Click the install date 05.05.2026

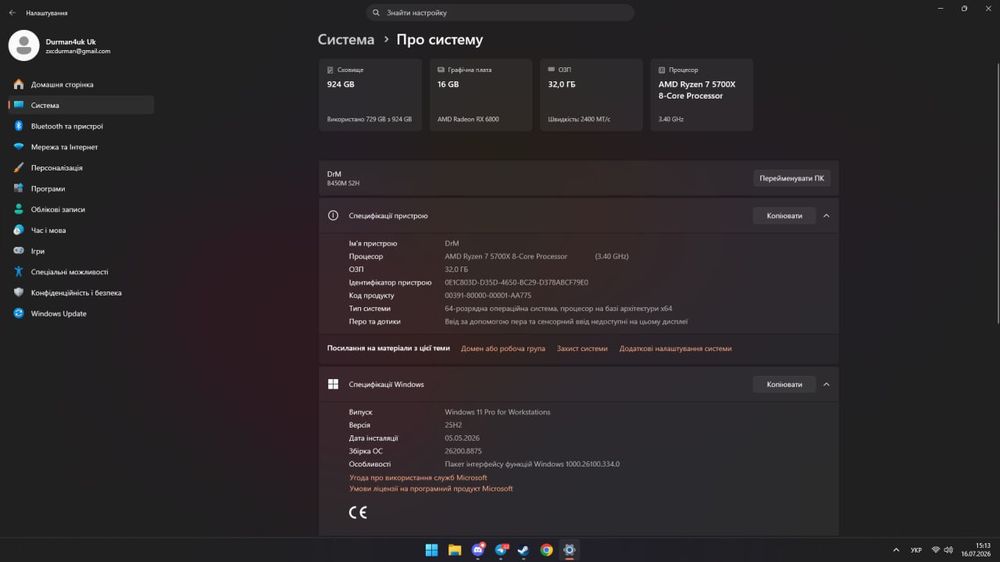click(x=462, y=438)
